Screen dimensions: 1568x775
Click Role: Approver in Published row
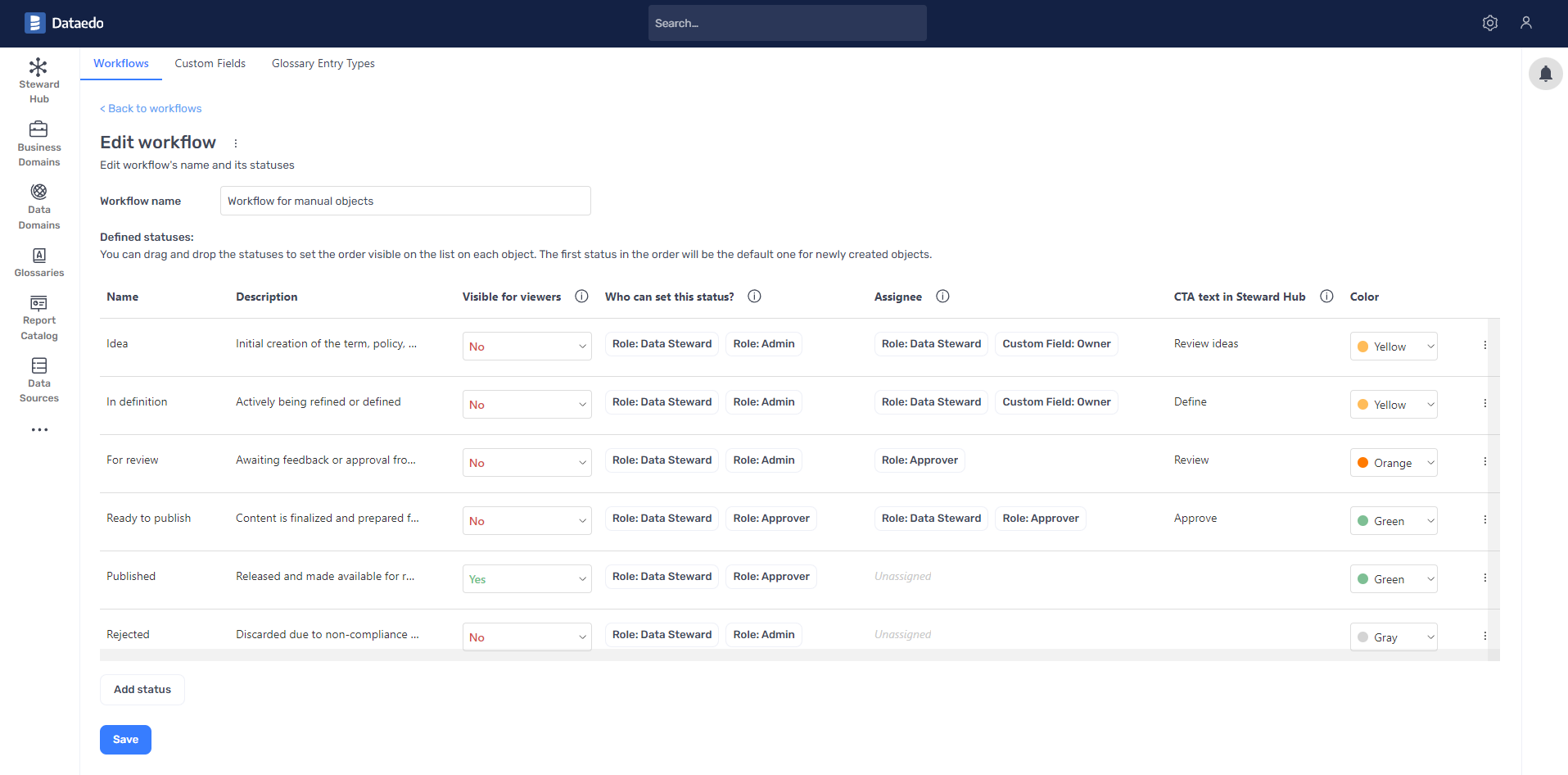click(771, 577)
